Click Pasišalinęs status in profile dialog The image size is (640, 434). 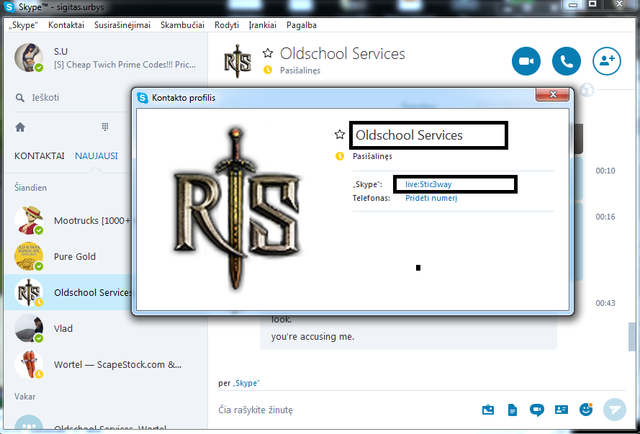[x=372, y=156]
